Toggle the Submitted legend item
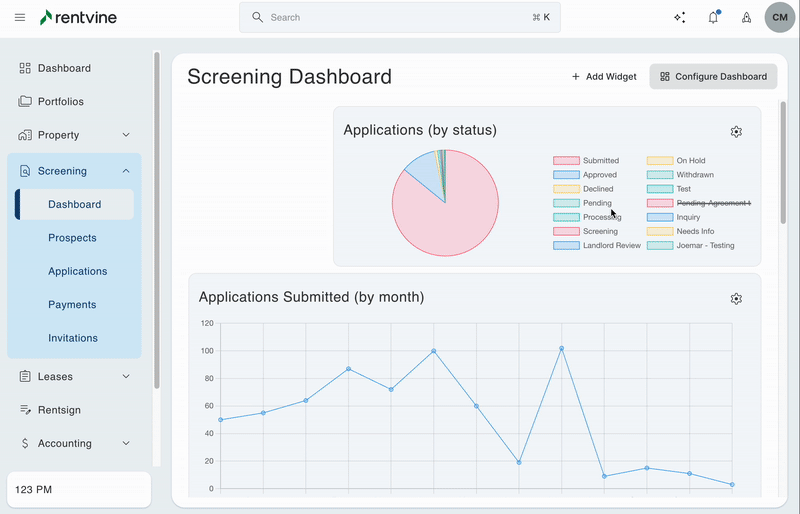The height and width of the screenshot is (514, 800). click(x=600, y=161)
